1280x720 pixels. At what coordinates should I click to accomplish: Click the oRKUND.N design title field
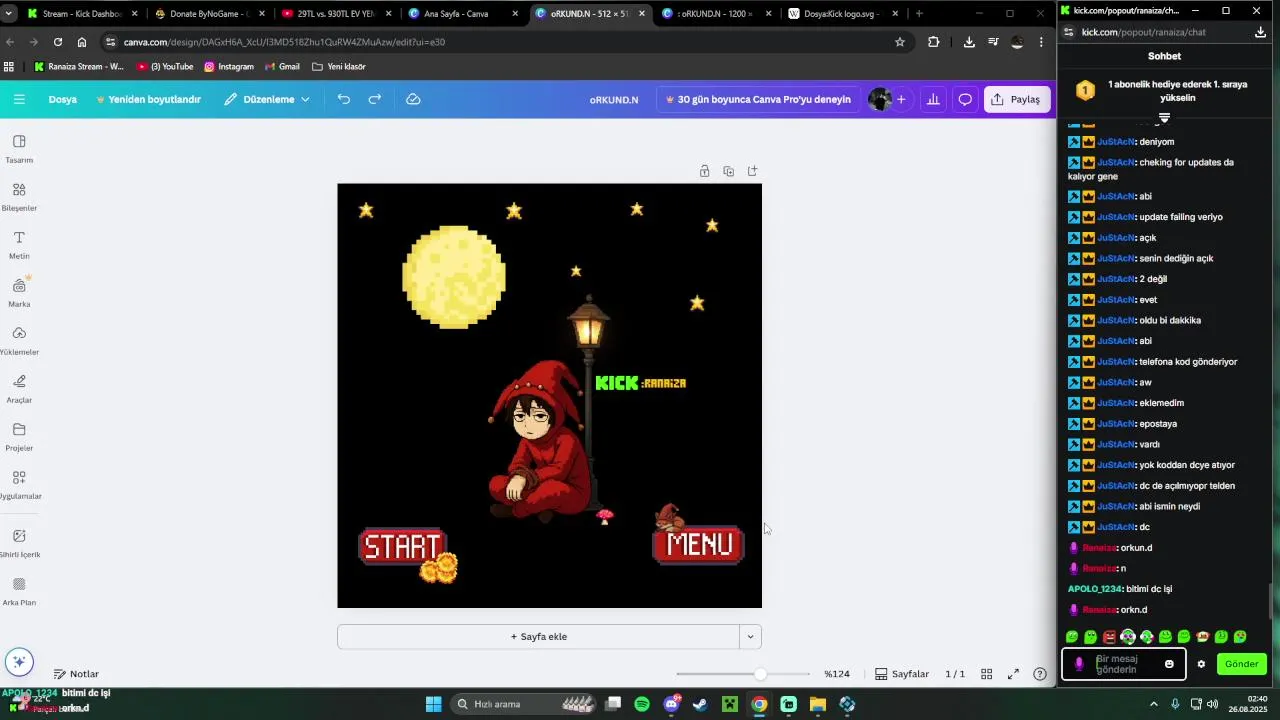[614, 99]
